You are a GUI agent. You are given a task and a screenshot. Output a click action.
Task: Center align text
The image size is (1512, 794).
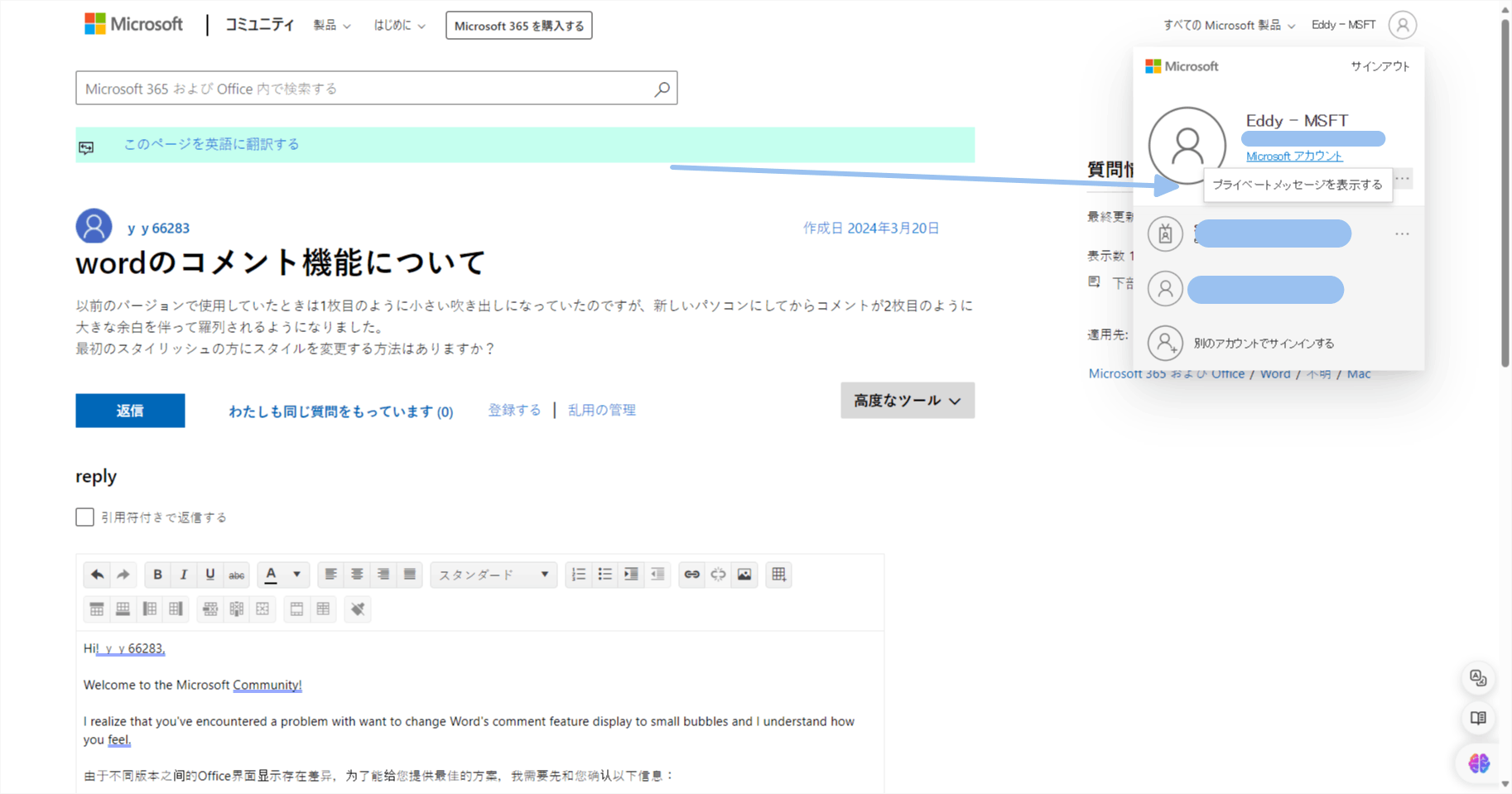coord(357,575)
